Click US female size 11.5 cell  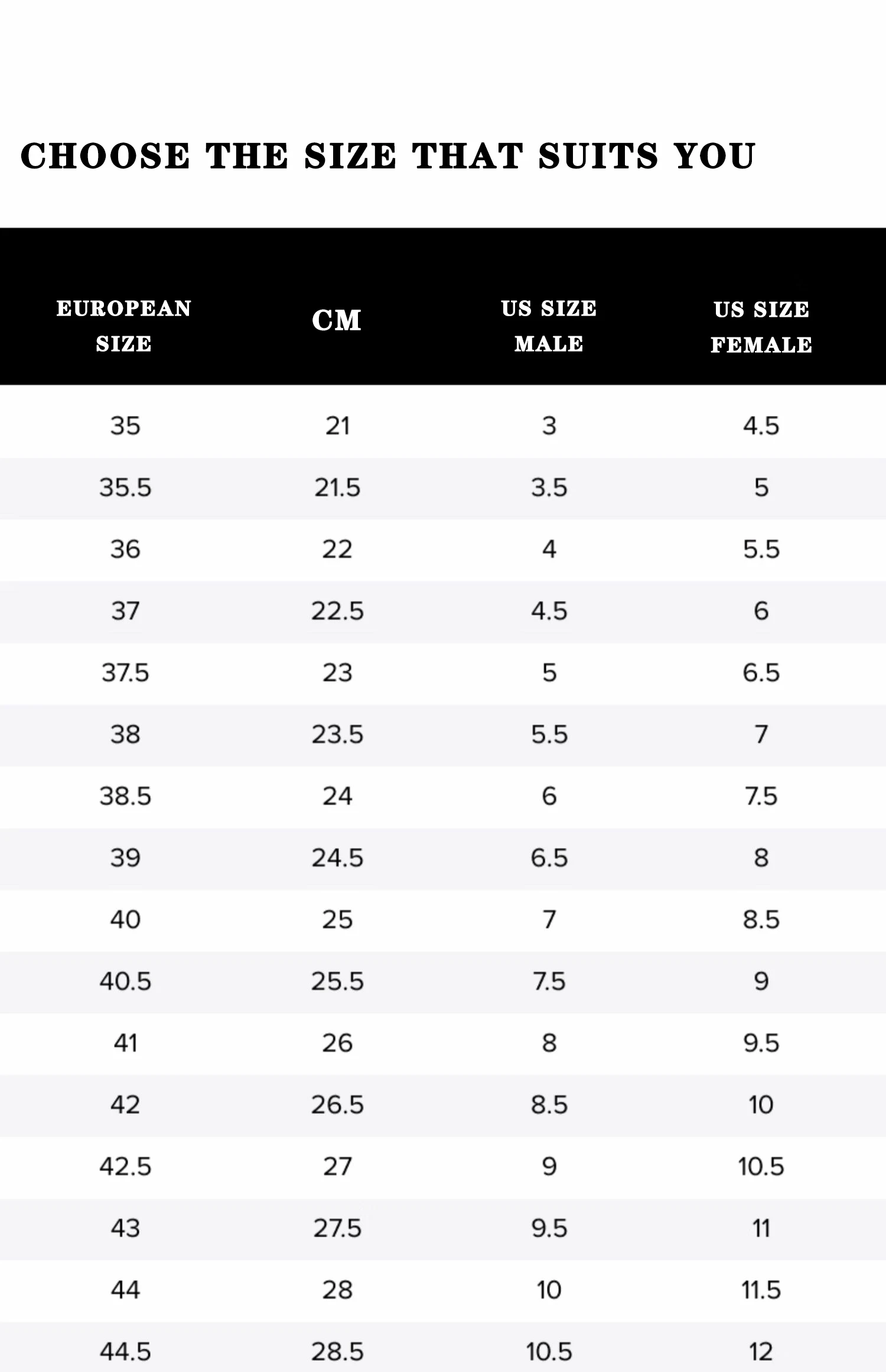point(761,1290)
